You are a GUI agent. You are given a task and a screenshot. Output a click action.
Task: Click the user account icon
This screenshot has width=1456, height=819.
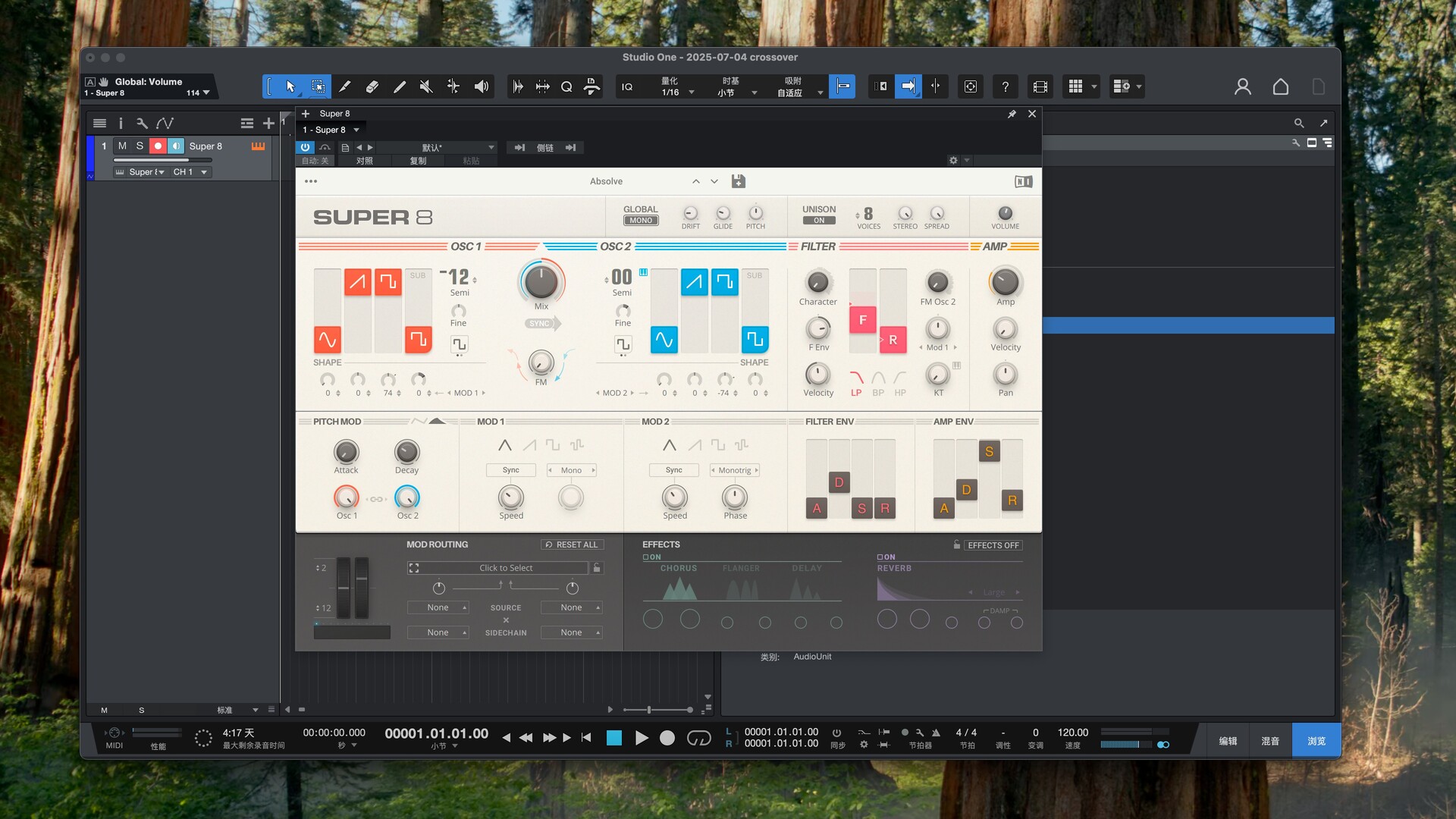pyautogui.click(x=1242, y=86)
